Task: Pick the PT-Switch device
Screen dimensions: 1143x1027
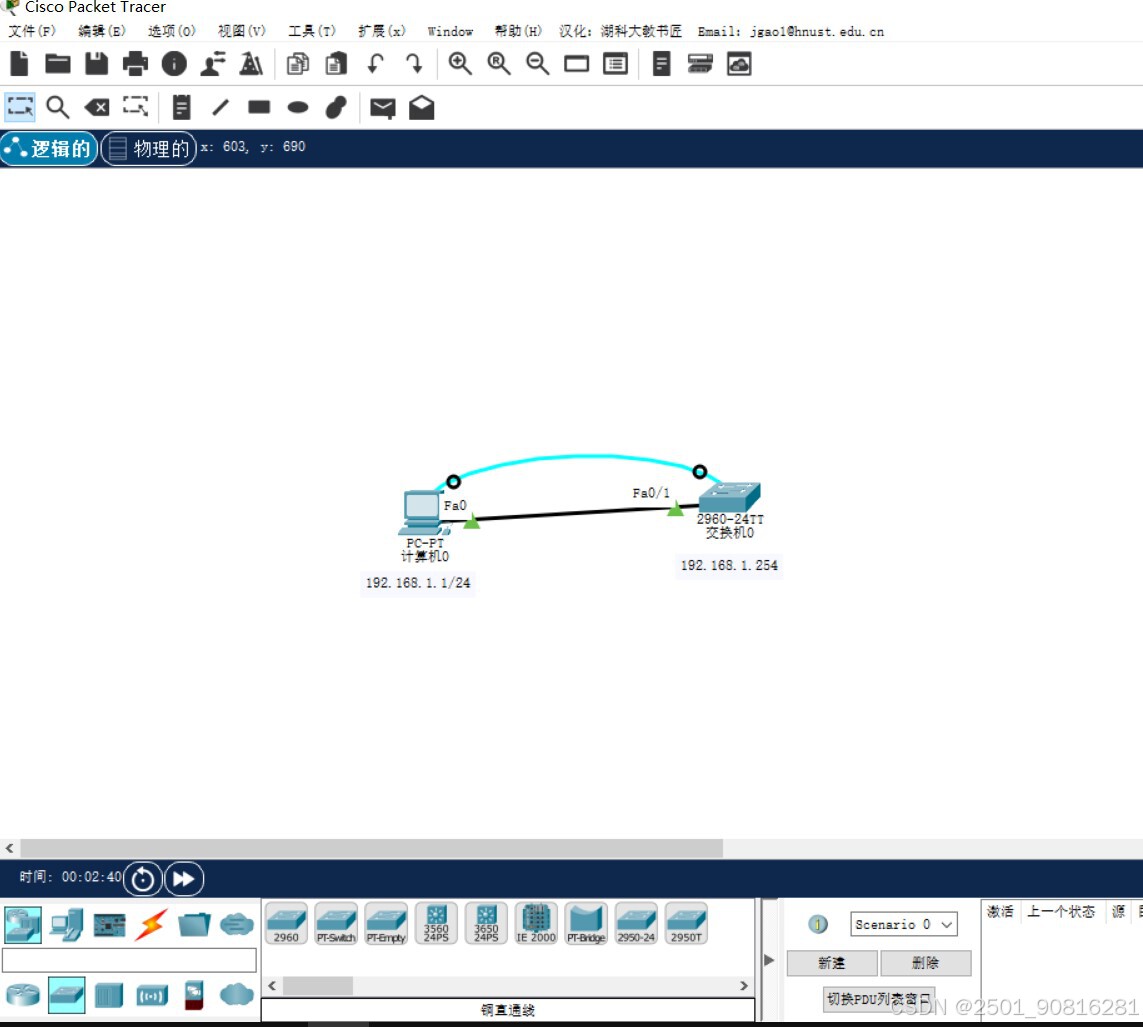Action: (x=336, y=923)
